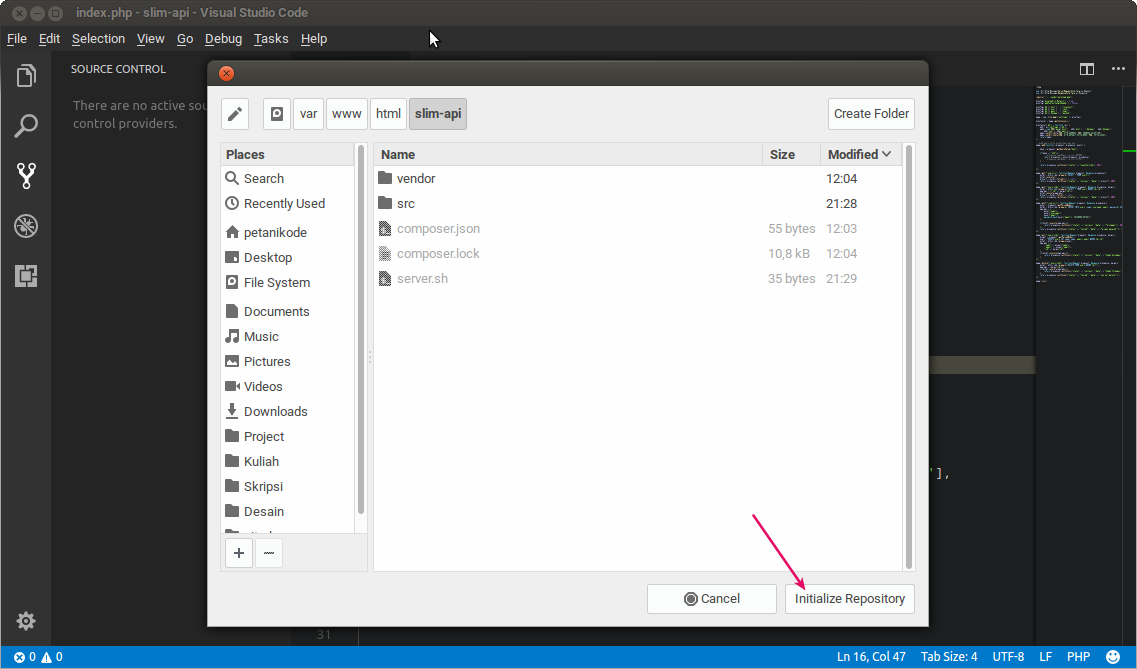Select the www breadcrumb in the path bar
The image size is (1137, 669).
pyautogui.click(x=347, y=113)
